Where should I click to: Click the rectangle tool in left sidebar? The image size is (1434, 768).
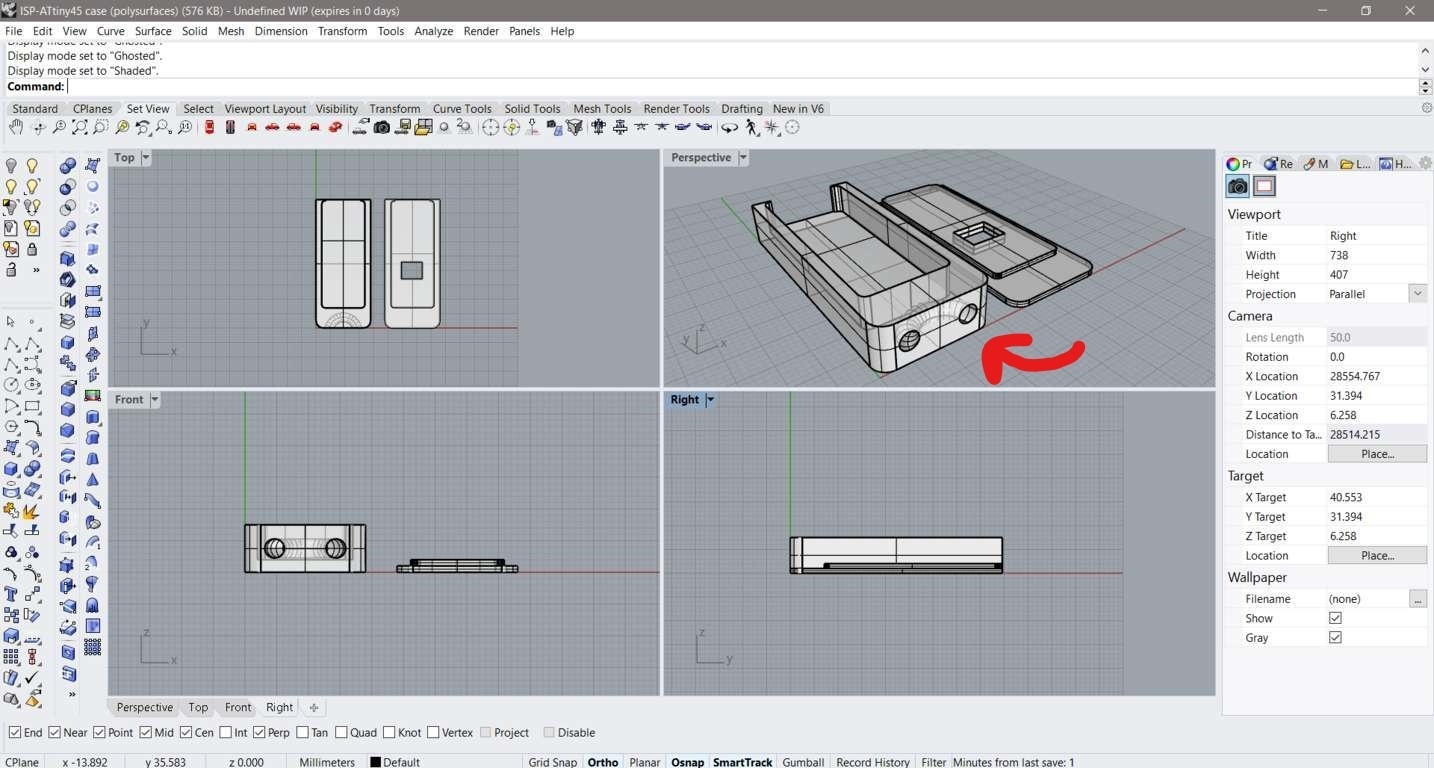click(32, 406)
